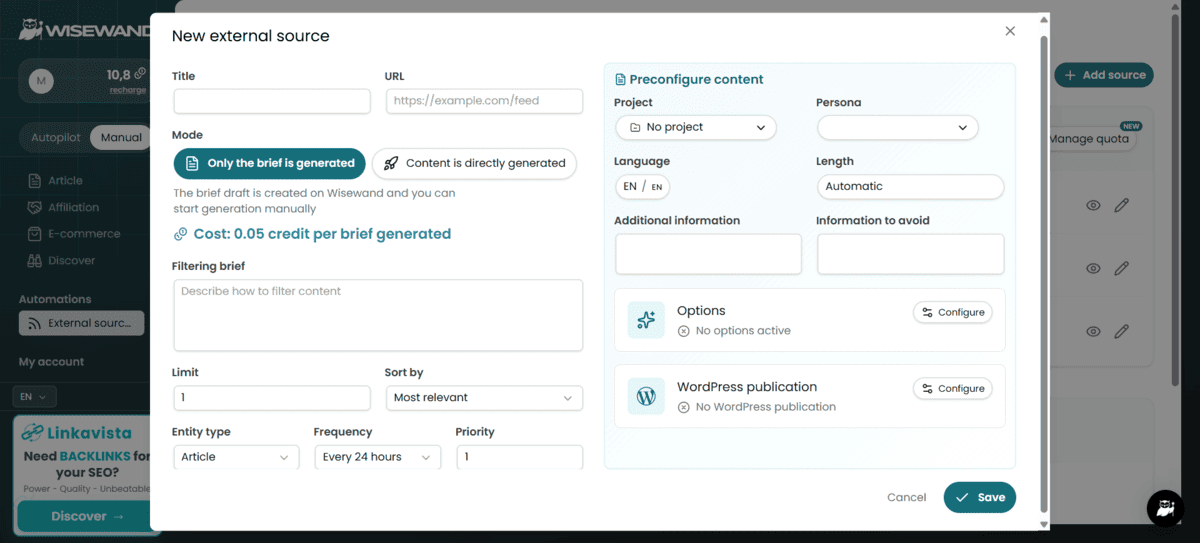
Task: Configure the Options section
Action: click(x=953, y=312)
